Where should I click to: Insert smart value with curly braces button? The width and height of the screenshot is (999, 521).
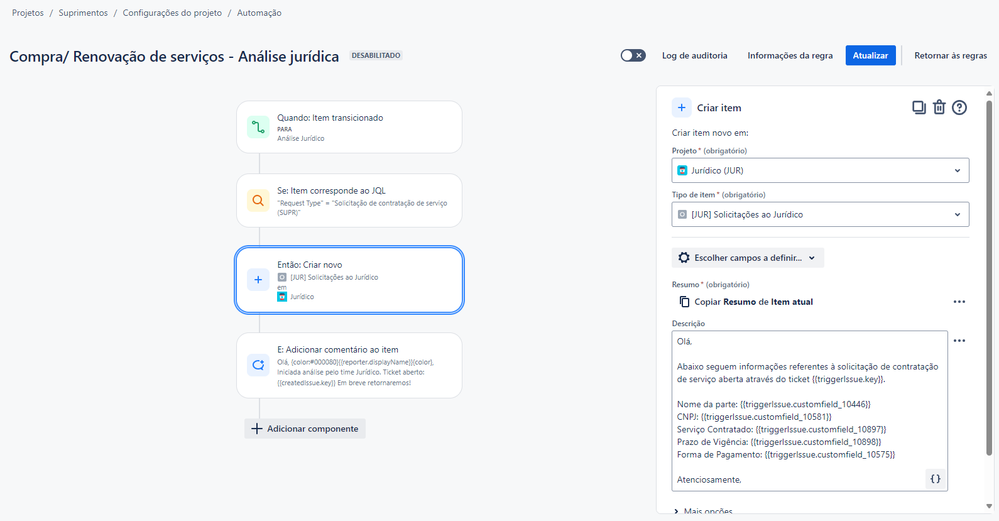pyautogui.click(x=935, y=479)
